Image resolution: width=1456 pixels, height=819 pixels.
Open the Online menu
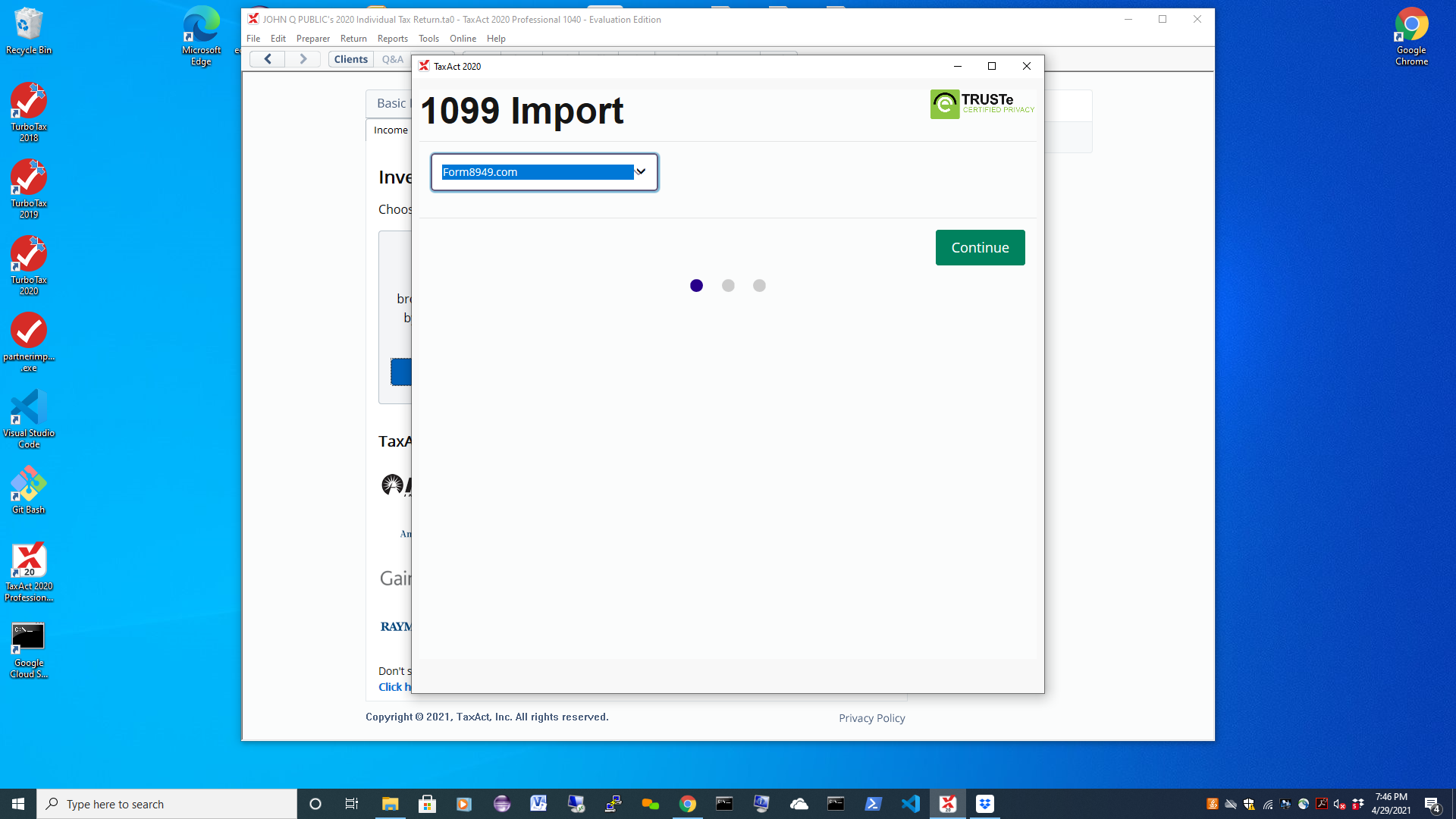(x=463, y=39)
